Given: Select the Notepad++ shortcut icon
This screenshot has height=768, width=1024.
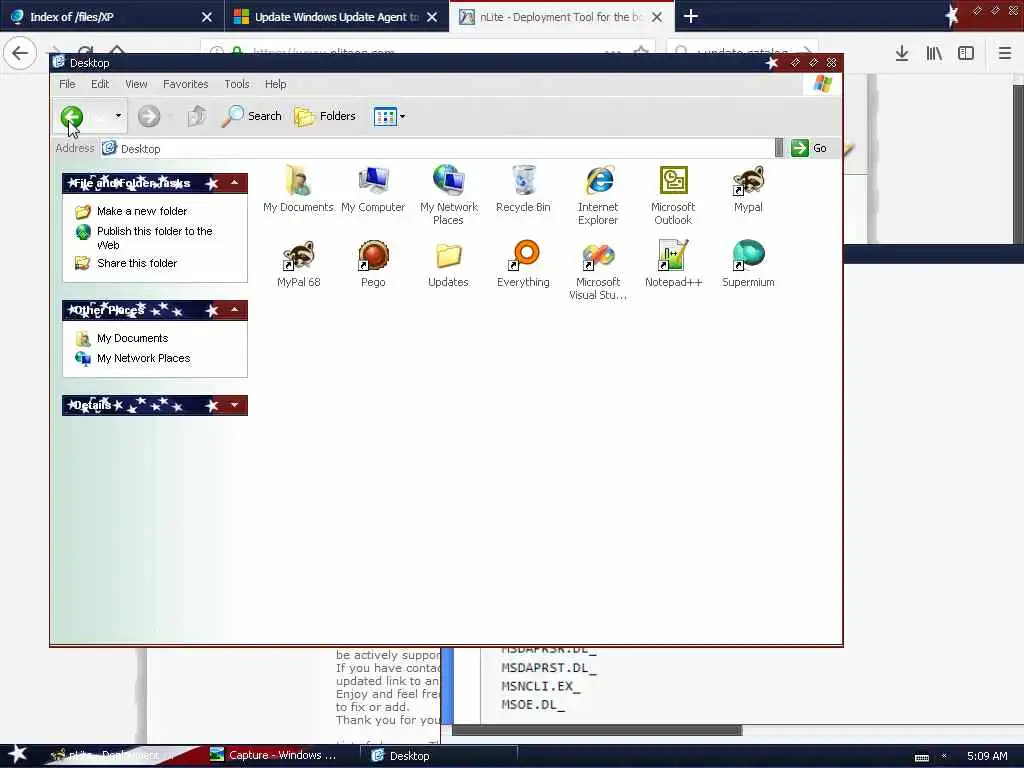Looking at the screenshot, I should click(x=673, y=264).
